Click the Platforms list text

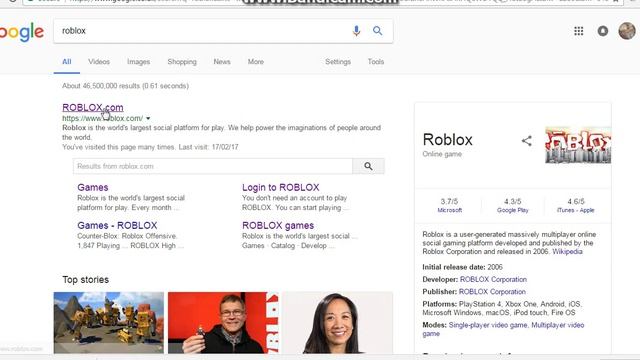pyautogui.click(x=502, y=308)
